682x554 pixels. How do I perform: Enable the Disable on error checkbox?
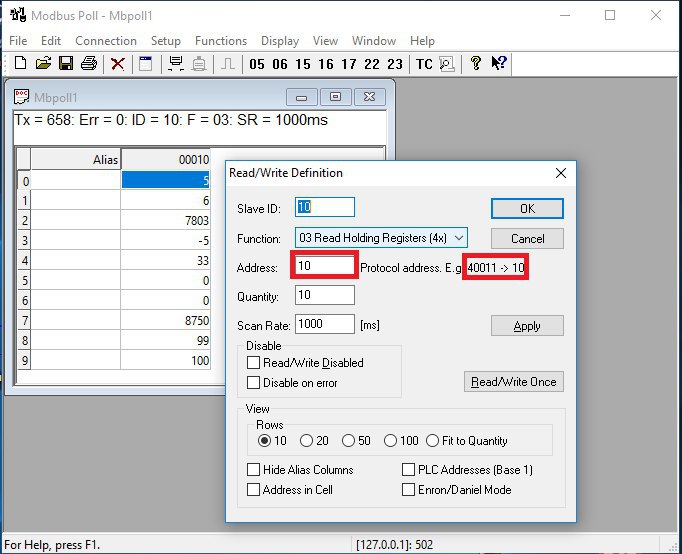253,383
